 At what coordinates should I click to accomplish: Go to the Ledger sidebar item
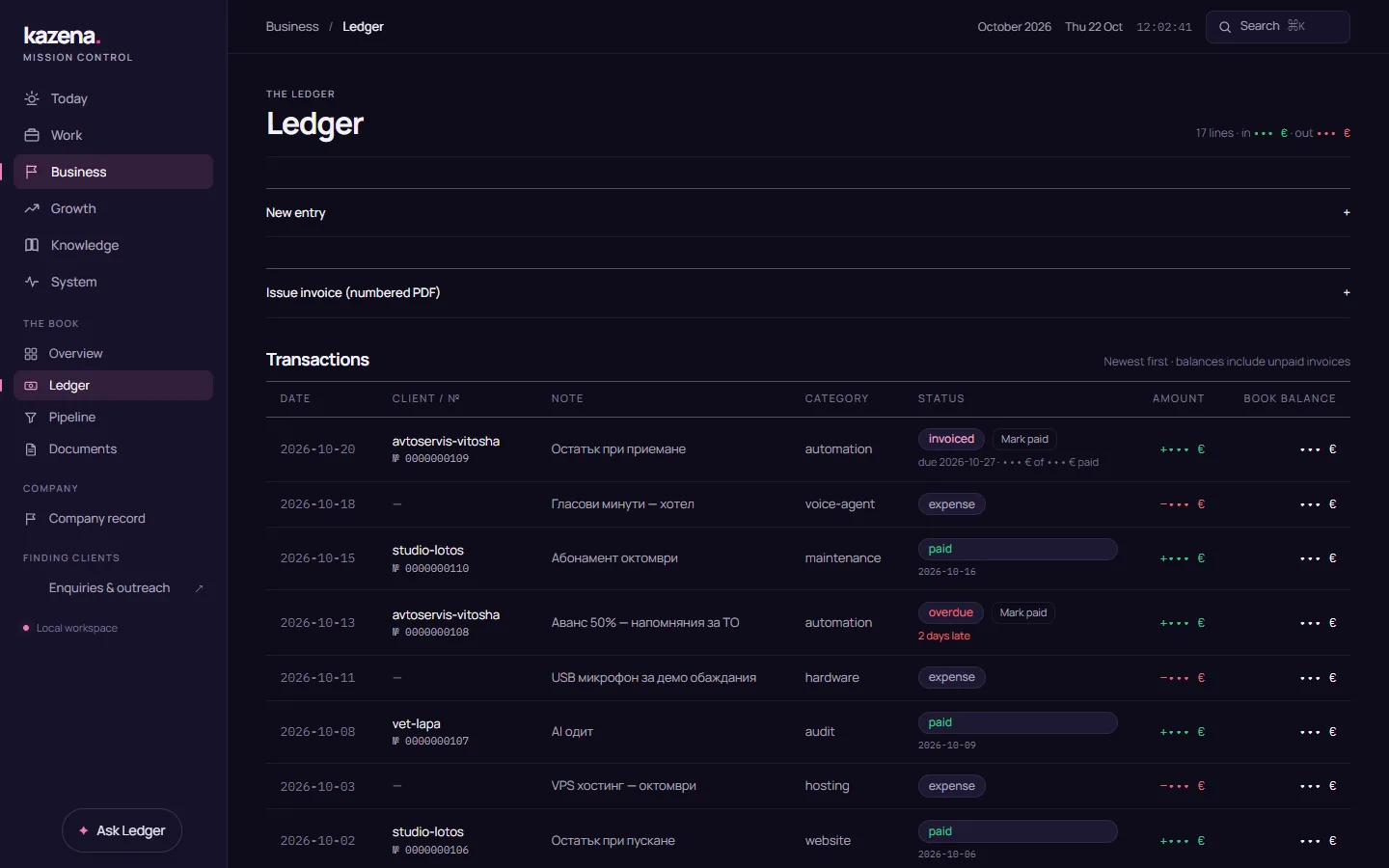pos(113,386)
